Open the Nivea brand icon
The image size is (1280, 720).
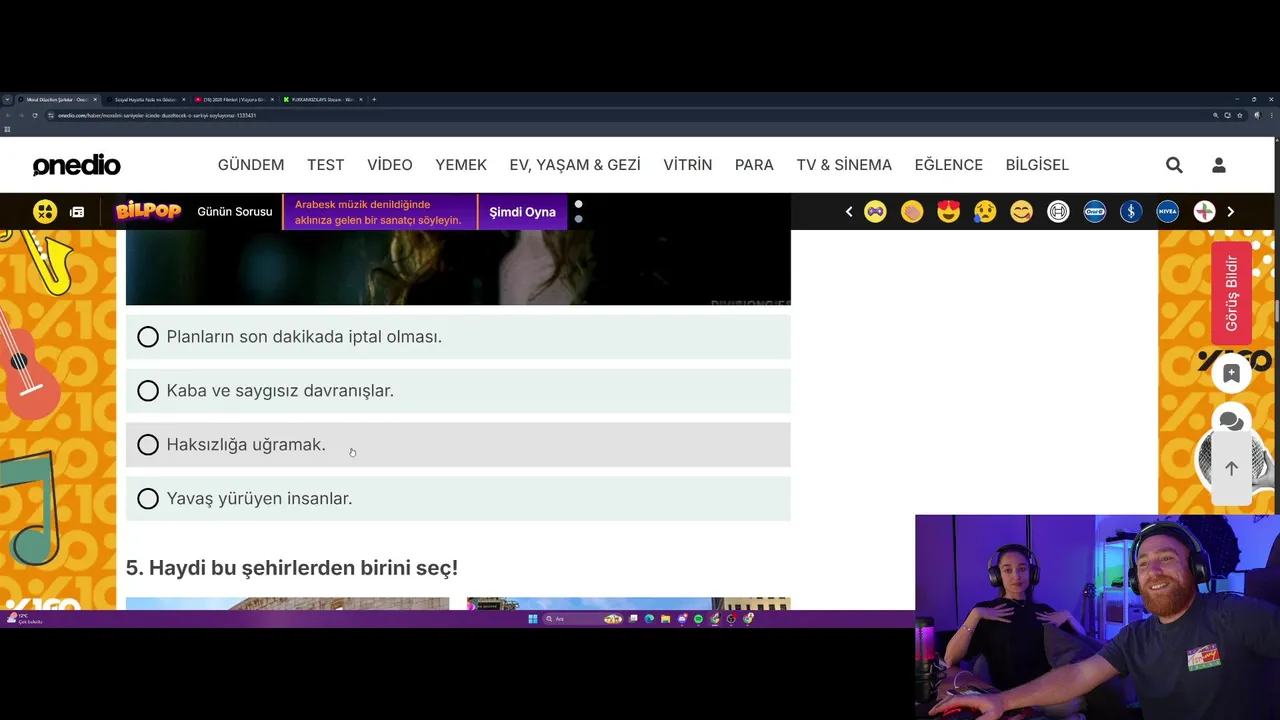(1167, 211)
